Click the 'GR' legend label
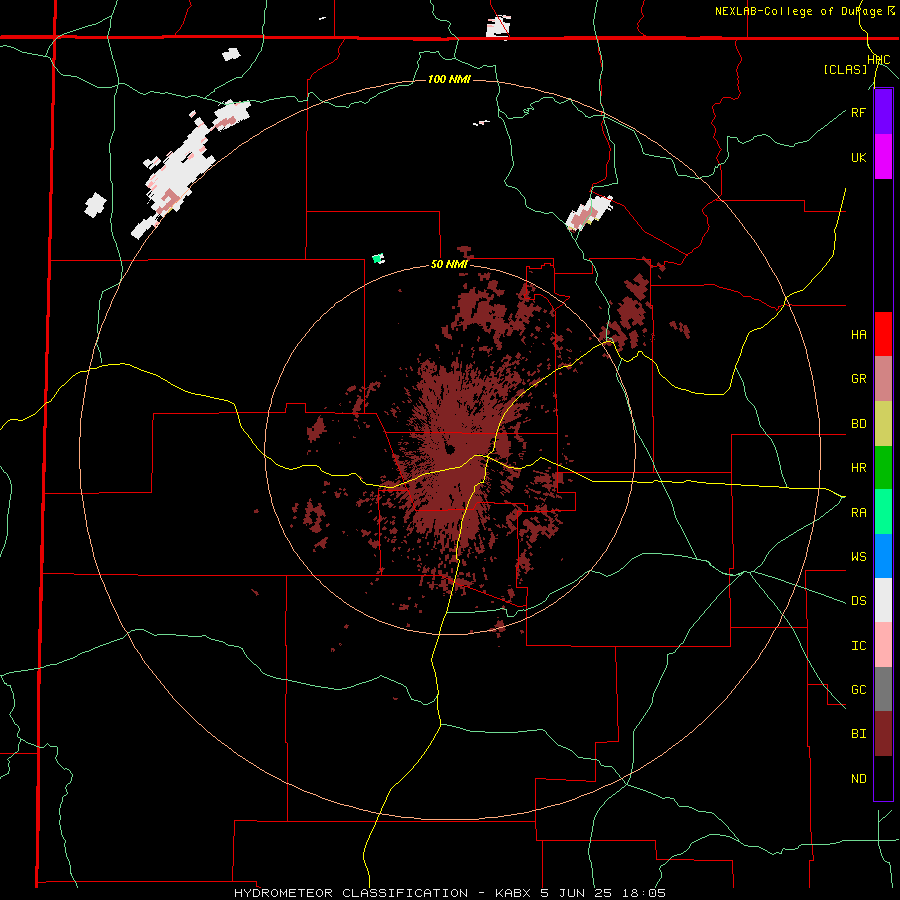The height and width of the screenshot is (900, 900). tap(858, 379)
